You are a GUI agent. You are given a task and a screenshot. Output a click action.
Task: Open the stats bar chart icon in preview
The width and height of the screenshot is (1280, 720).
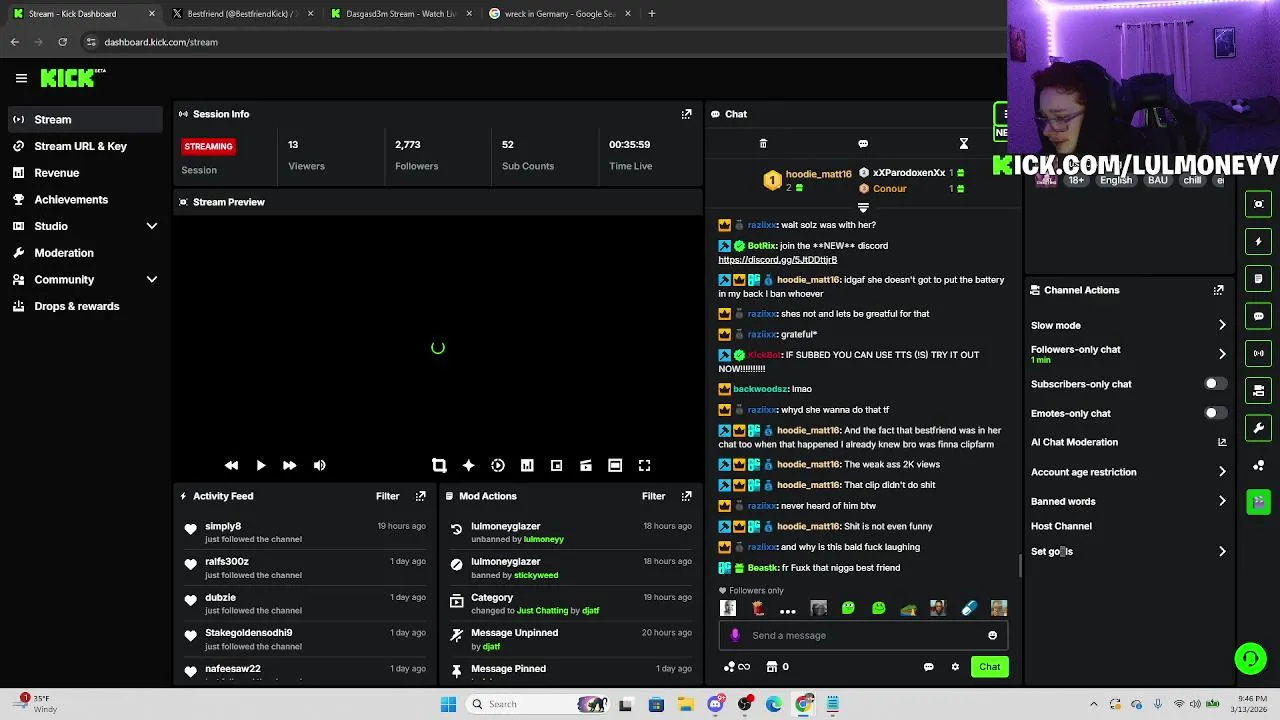527,465
